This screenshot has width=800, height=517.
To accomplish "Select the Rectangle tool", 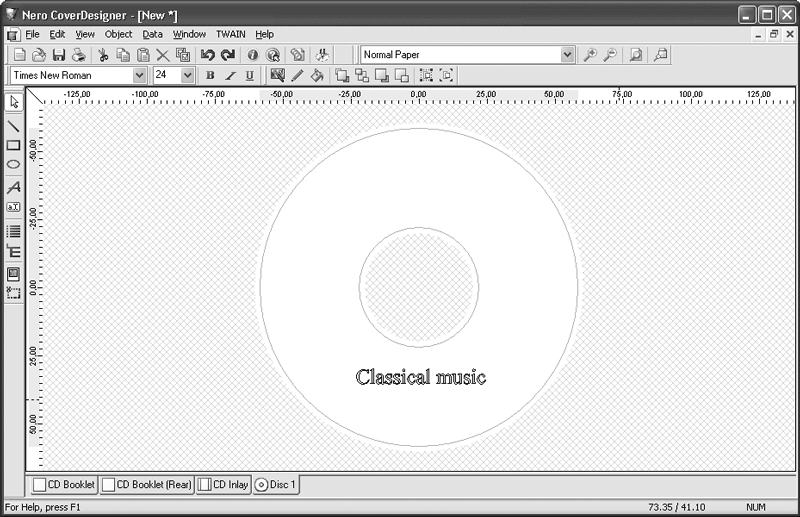I will 14,145.
